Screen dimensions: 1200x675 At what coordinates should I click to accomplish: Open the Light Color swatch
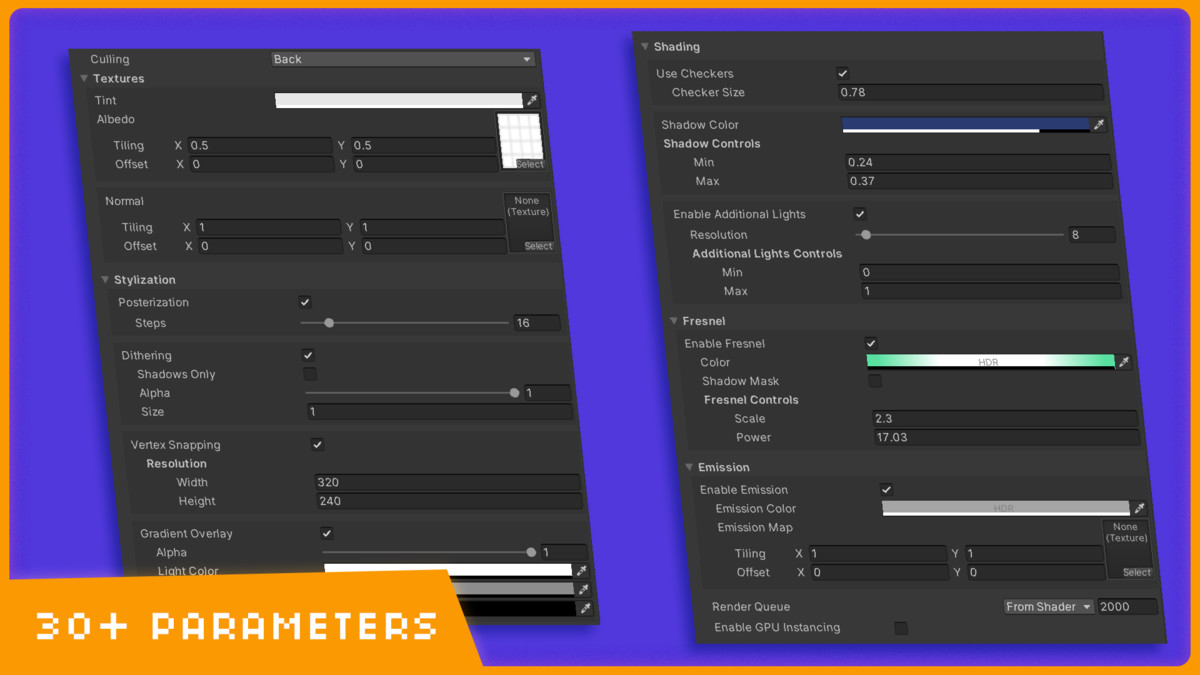448,570
